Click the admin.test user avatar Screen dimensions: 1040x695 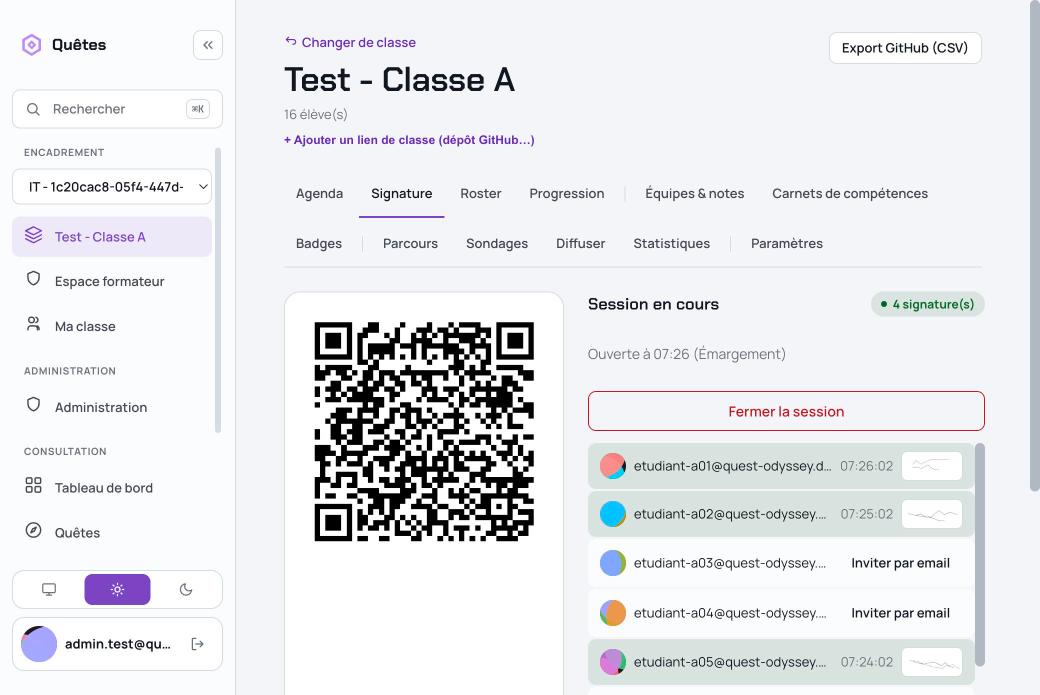[x=39, y=644]
